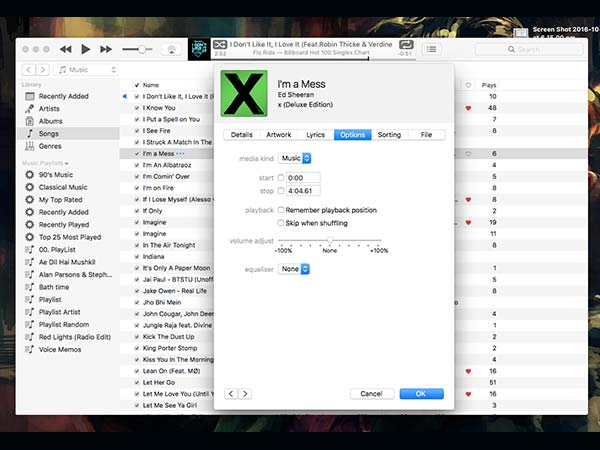
Task: Switch to the File tab
Action: [x=426, y=135]
